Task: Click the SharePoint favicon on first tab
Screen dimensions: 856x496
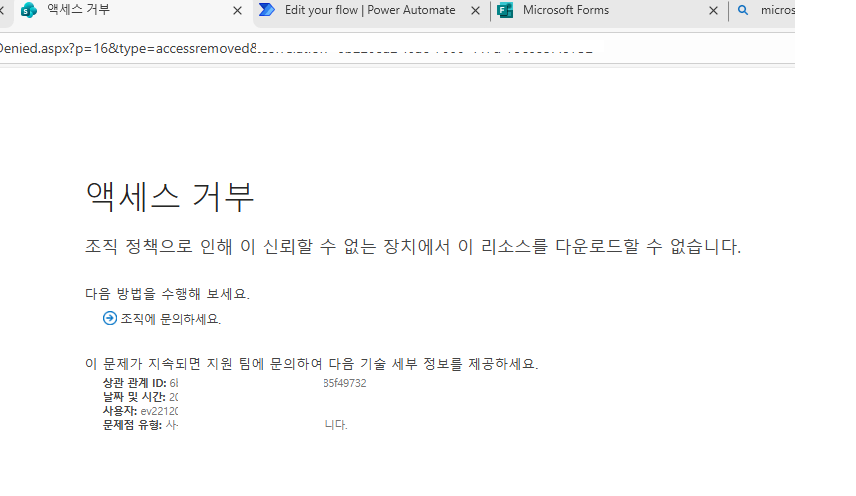Action: click(28, 10)
